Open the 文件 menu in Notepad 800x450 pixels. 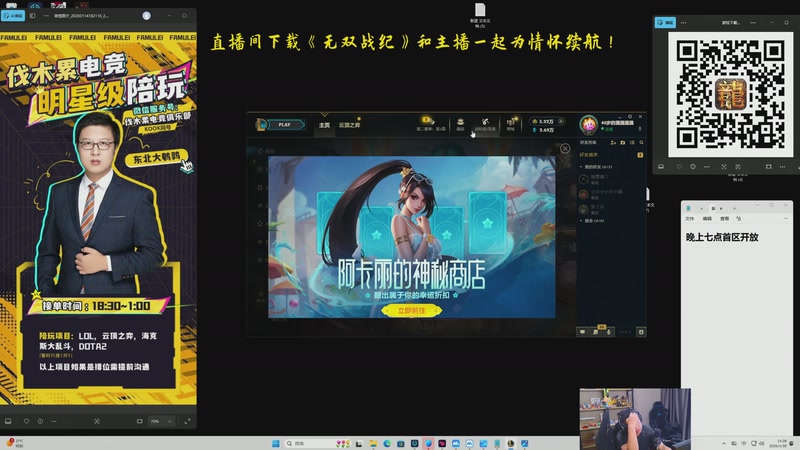690,218
